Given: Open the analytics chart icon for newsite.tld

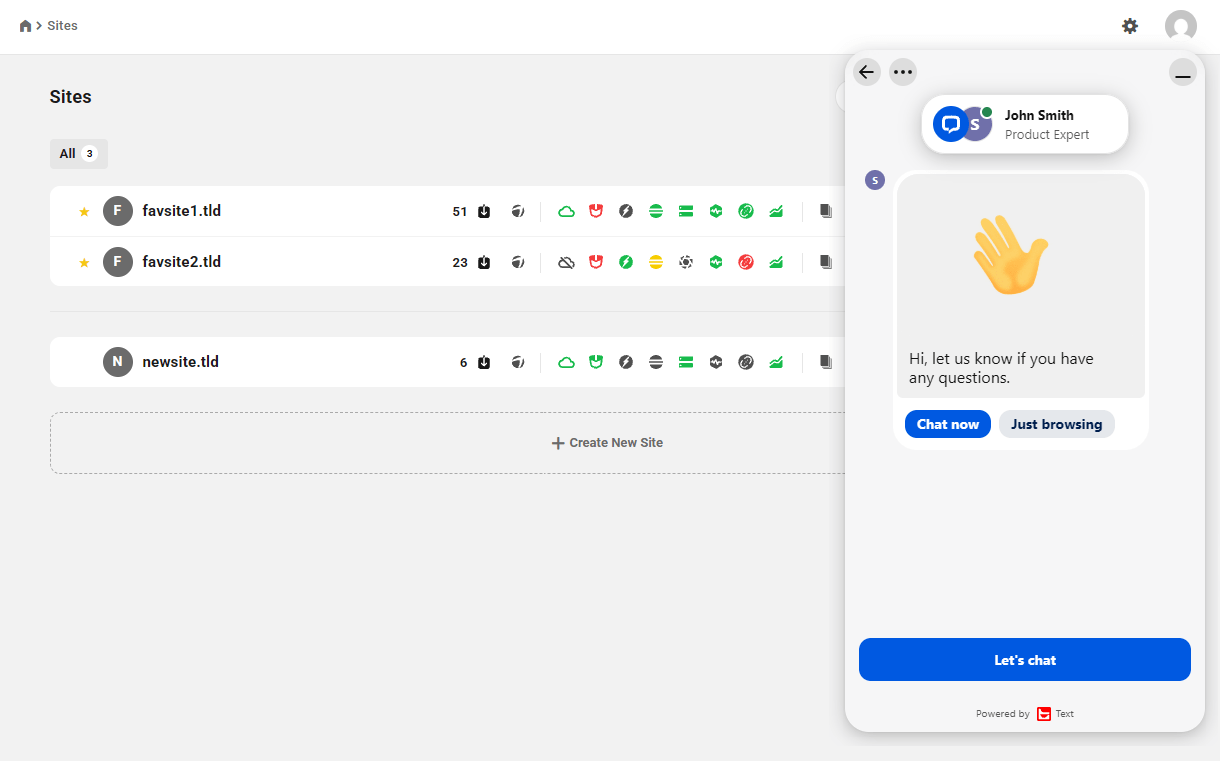Looking at the screenshot, I should pyautogui.click(x=776, y=362).
